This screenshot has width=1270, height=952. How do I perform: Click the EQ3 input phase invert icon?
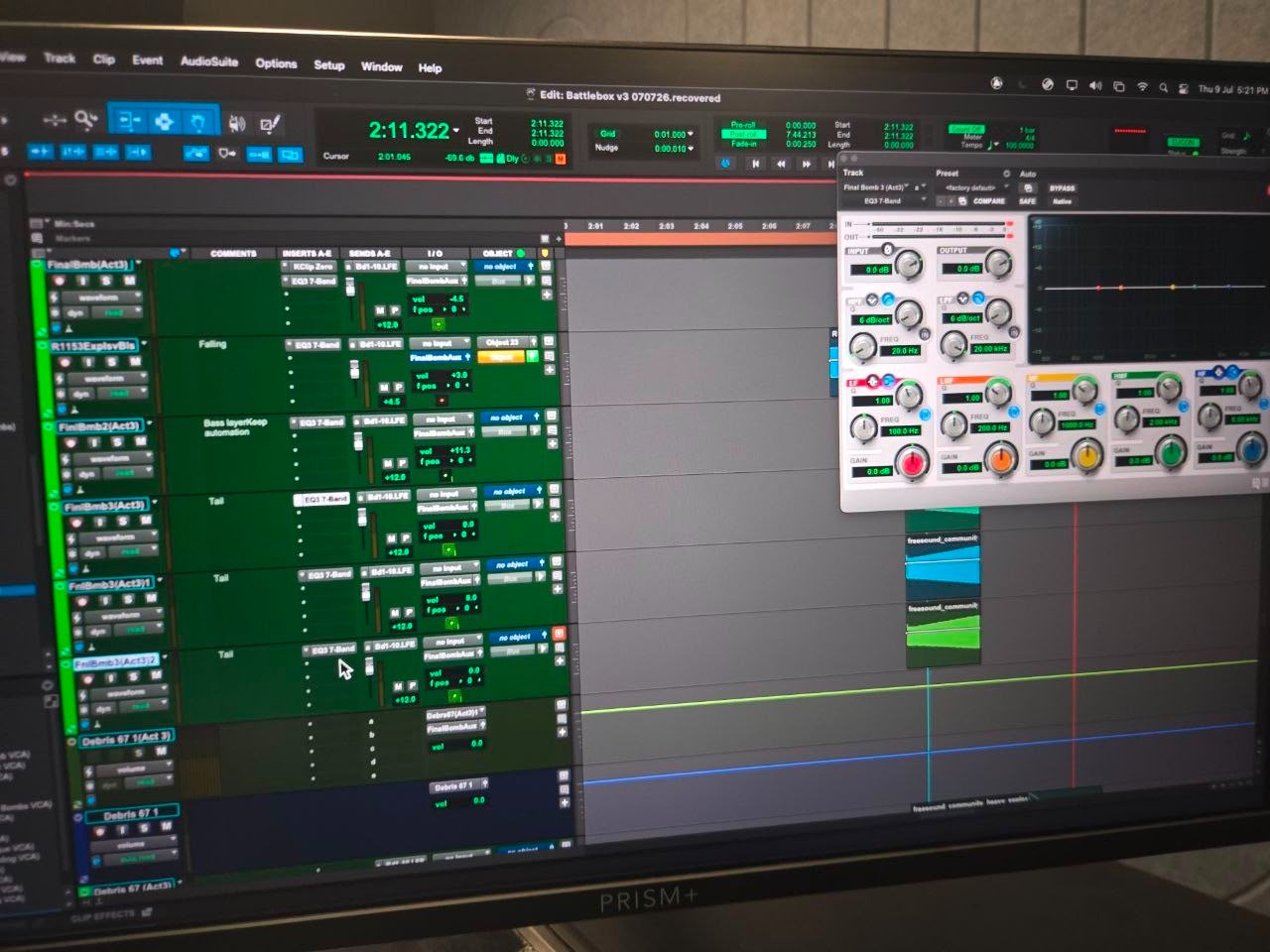pyautogui.click(x=888, y=249)
